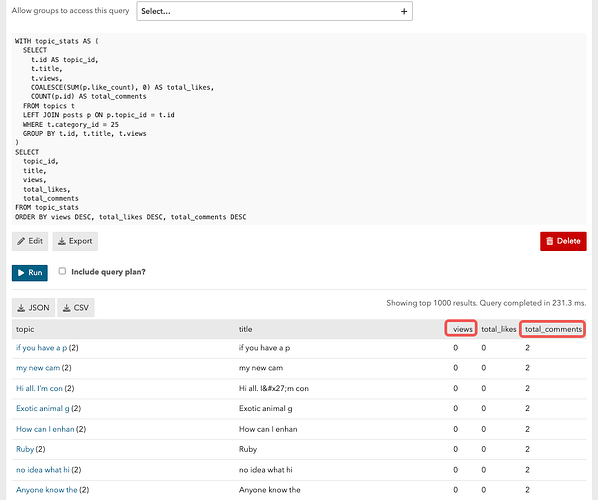
Task: Click title cell 'Exotic animal g'
Action: 265,408
